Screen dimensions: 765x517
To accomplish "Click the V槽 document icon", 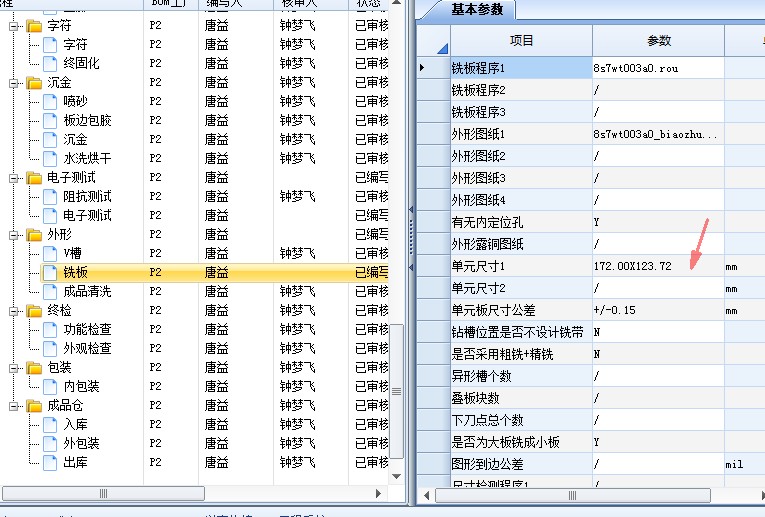I will pos(50,254).
